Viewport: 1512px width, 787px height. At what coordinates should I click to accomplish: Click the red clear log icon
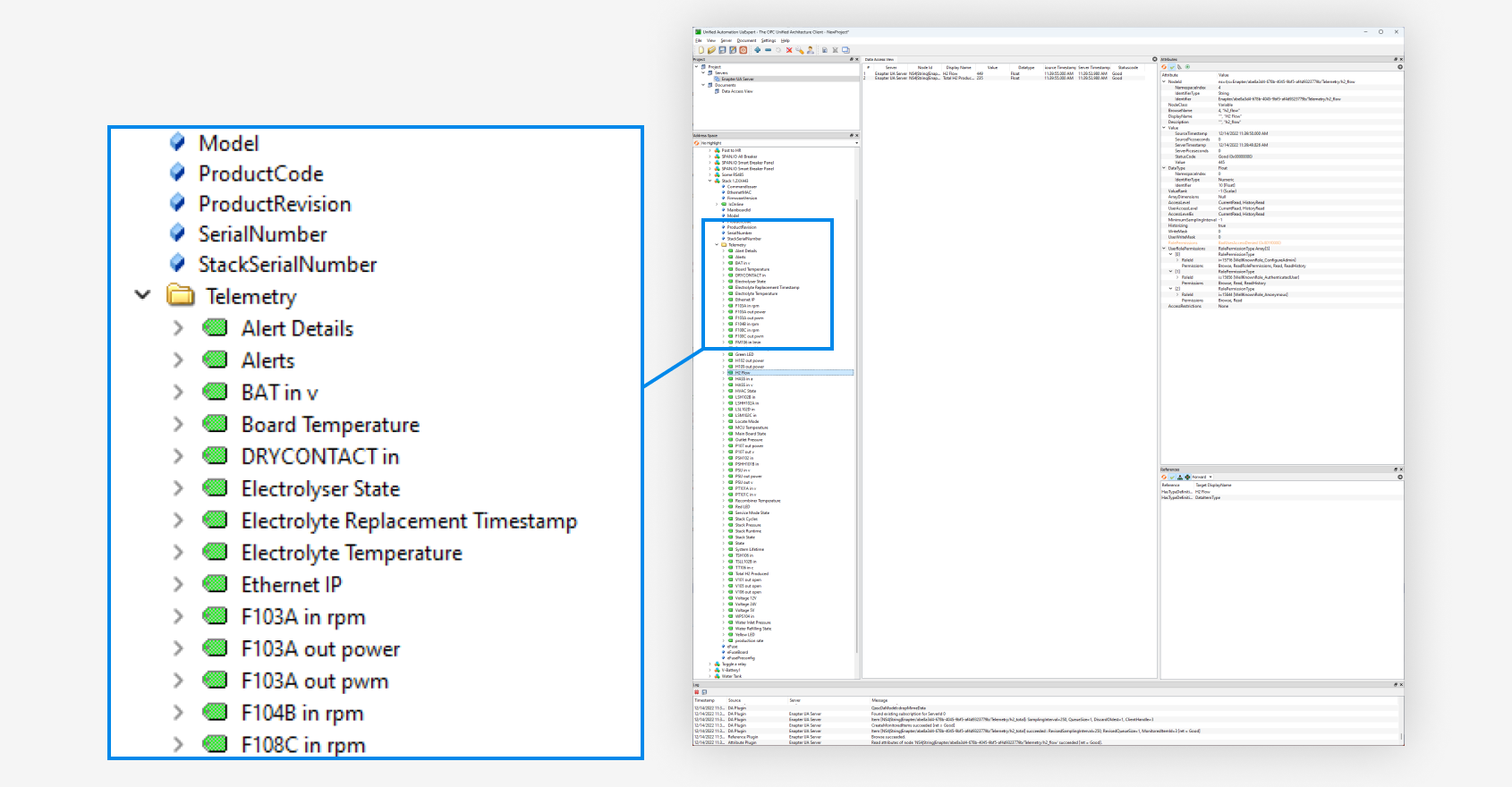pos(697,692)
